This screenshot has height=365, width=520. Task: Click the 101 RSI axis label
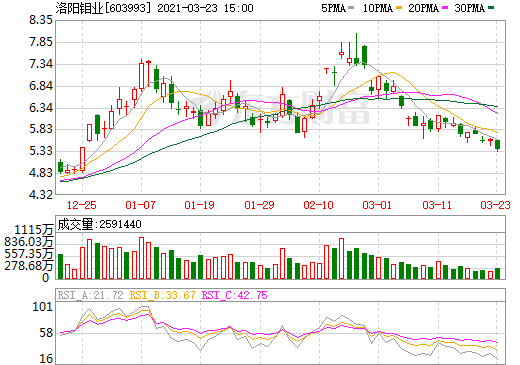(x=43, y=307)
